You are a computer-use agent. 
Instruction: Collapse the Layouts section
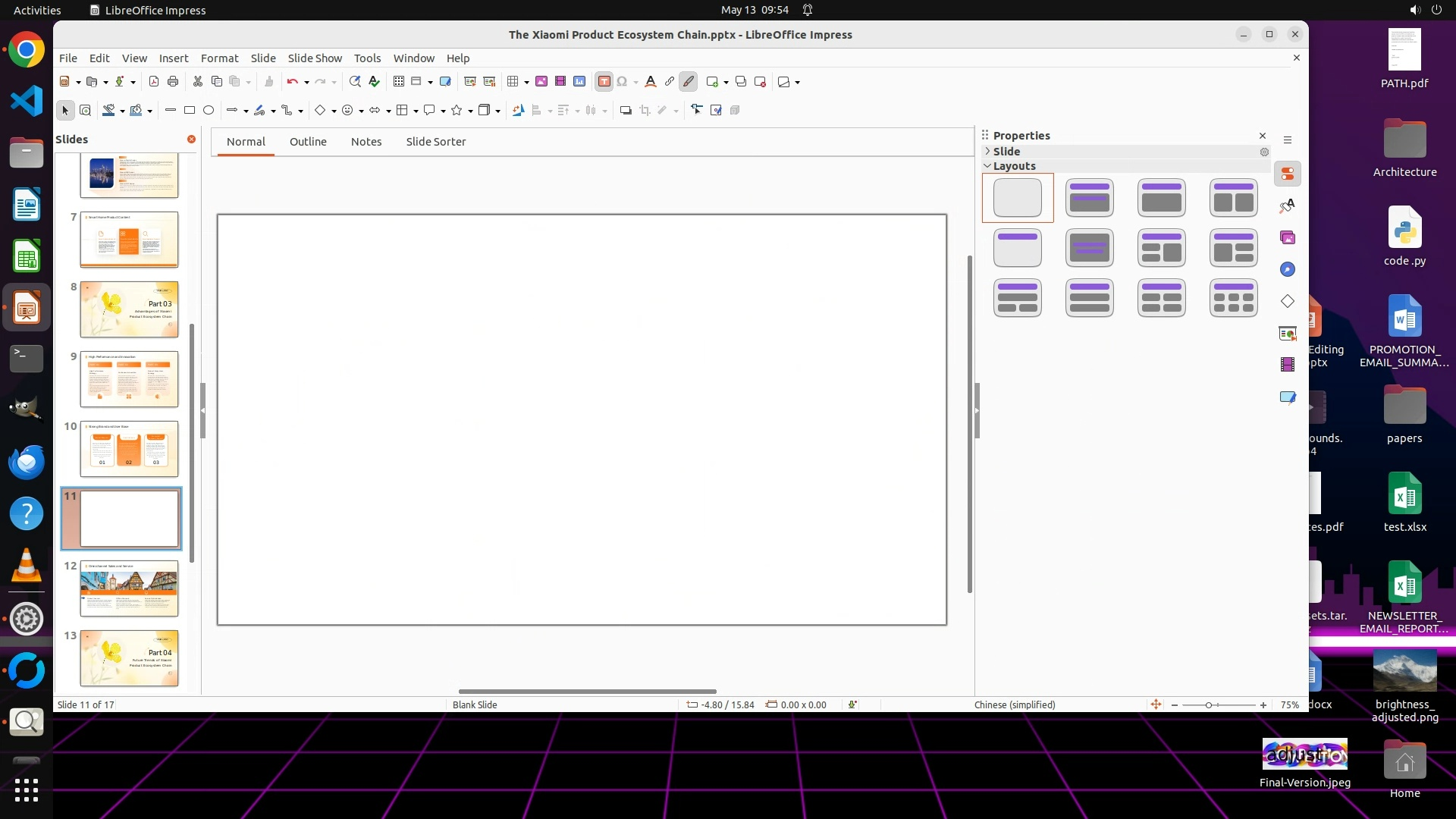pos(987,166)
